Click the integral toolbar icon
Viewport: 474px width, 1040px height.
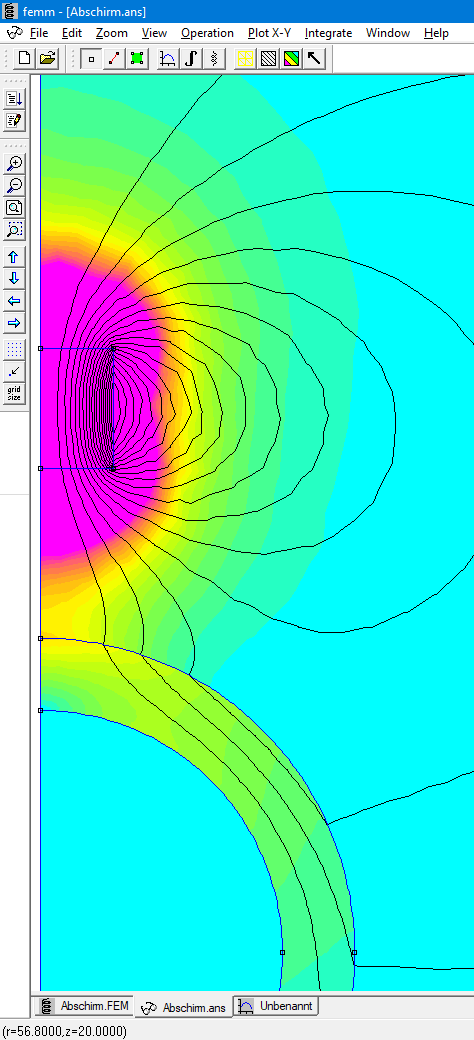pyautogui.click(x=191, y=58)
